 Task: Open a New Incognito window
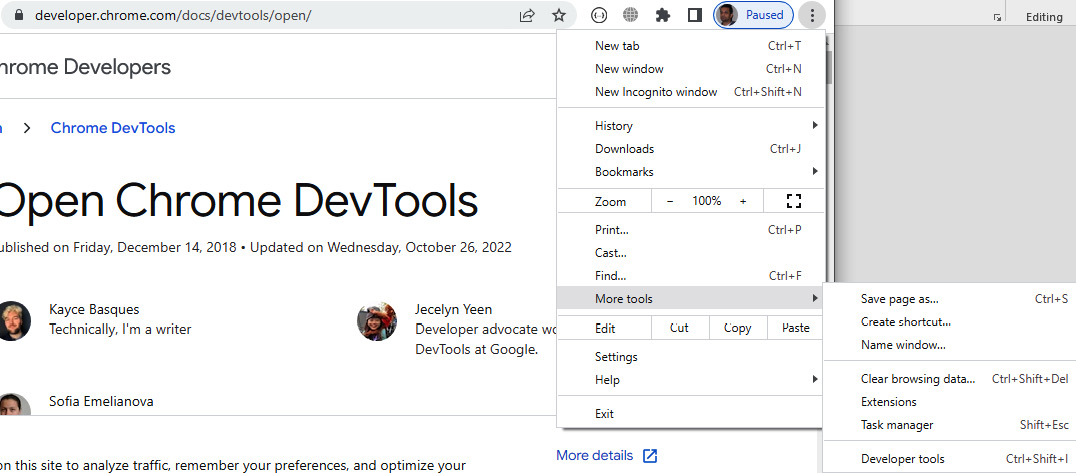690,92
